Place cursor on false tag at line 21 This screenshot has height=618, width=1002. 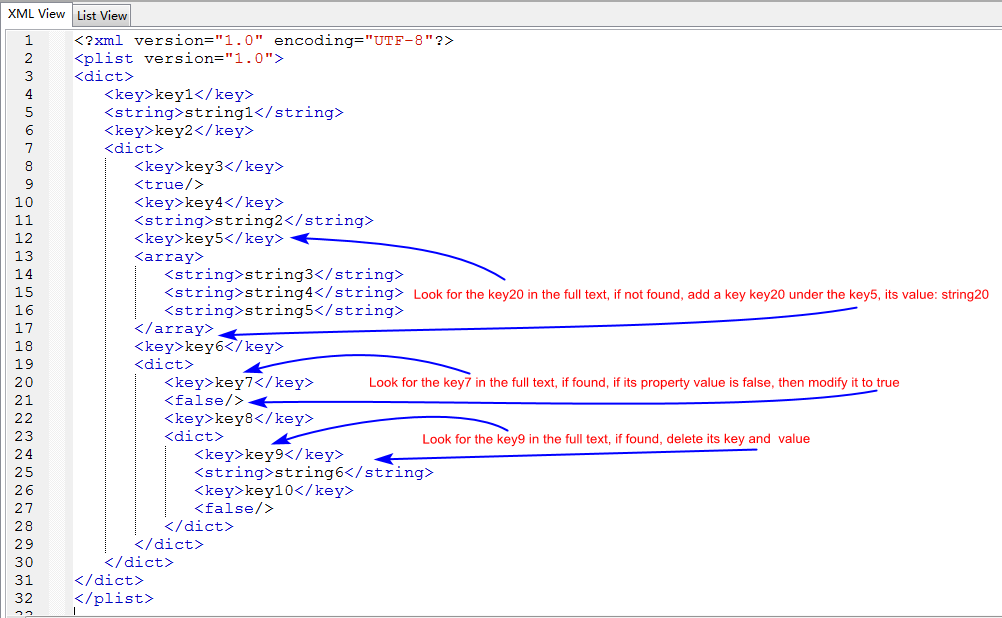[204, 401]
